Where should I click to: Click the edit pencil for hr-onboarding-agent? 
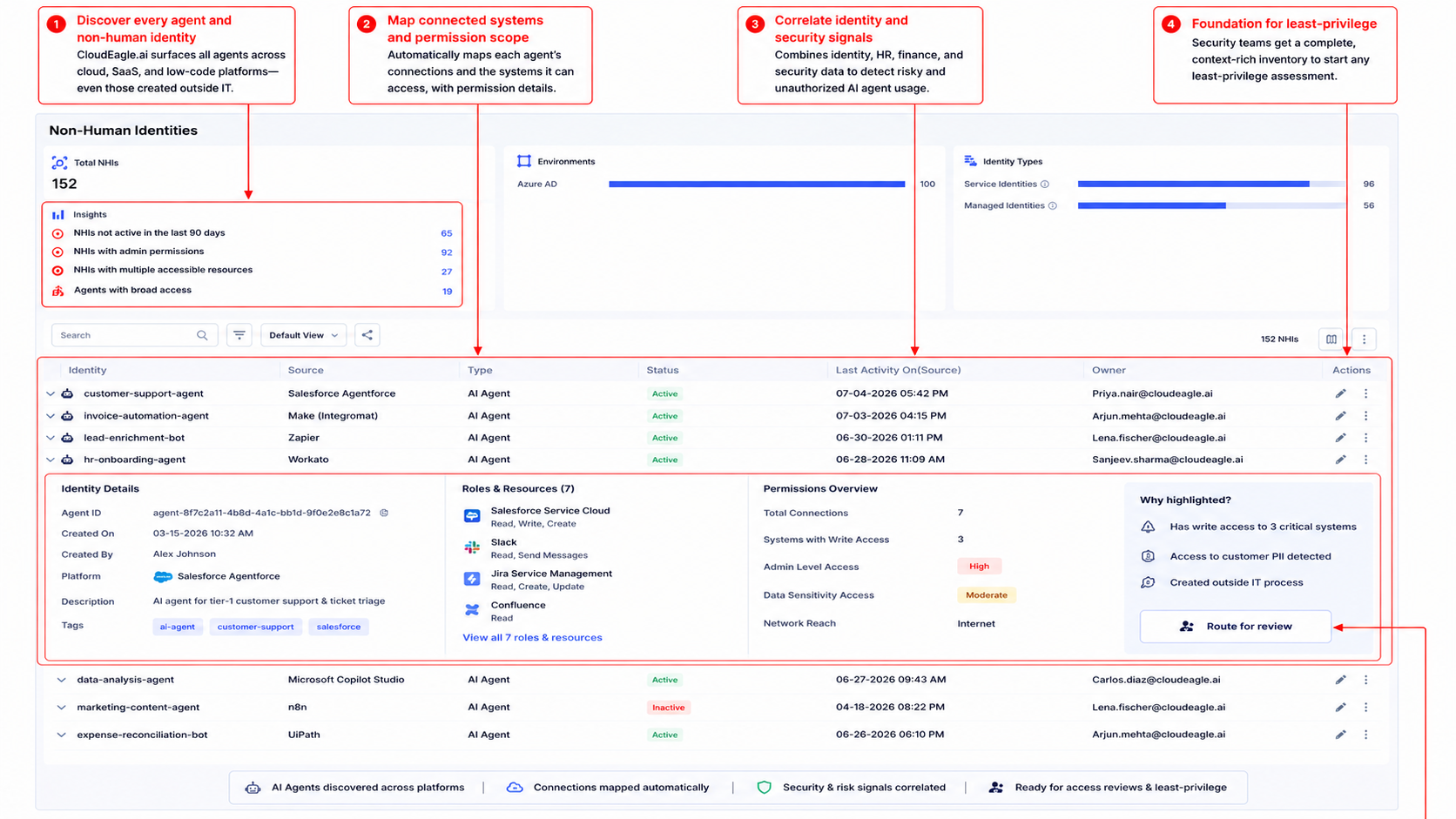pyautogui.click(x=1340, y=460)
